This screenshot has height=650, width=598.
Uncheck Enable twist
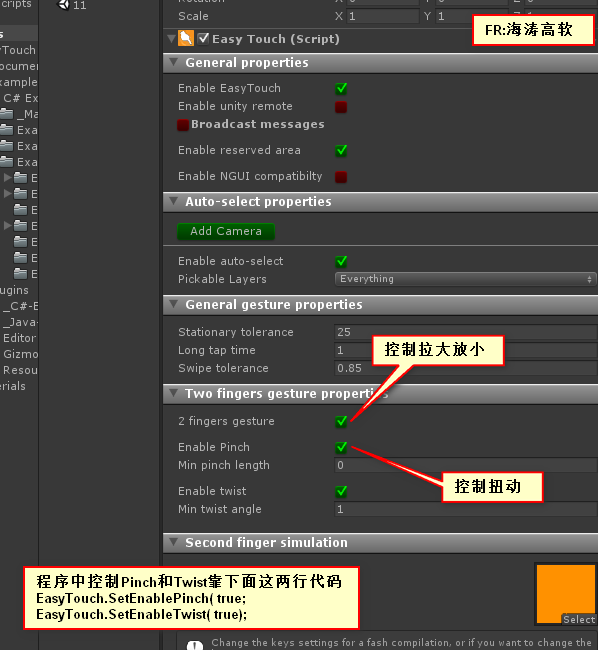tap(341, 491)
